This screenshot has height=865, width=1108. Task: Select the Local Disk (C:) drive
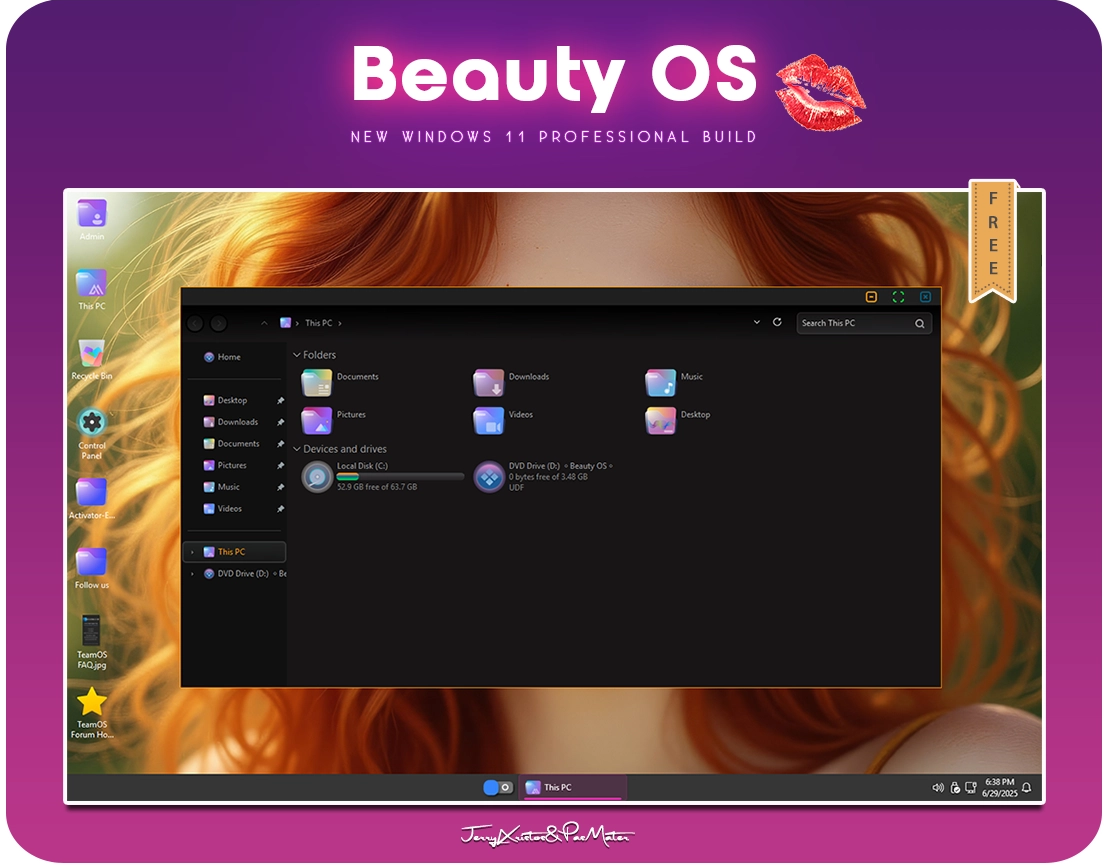[382, 477]
